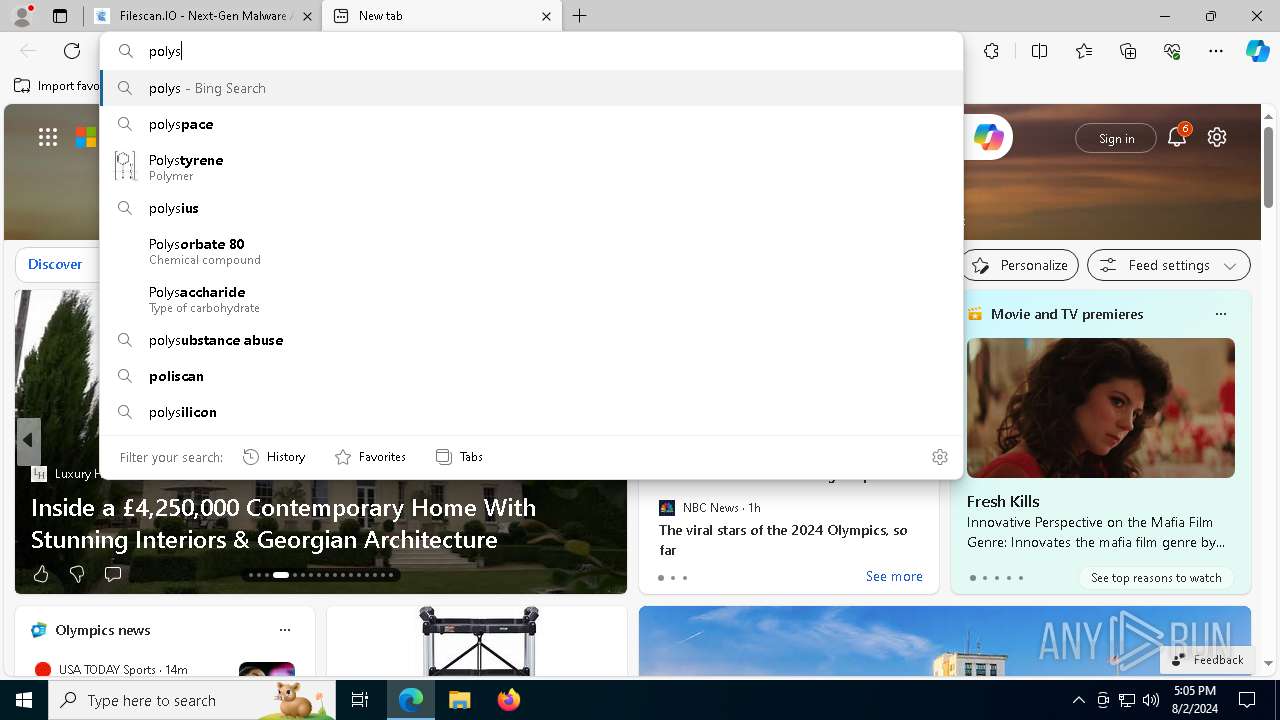1280x720 pixels.
Task: Open the Favorites star toolbar icon
Action: click(1084, 51)
